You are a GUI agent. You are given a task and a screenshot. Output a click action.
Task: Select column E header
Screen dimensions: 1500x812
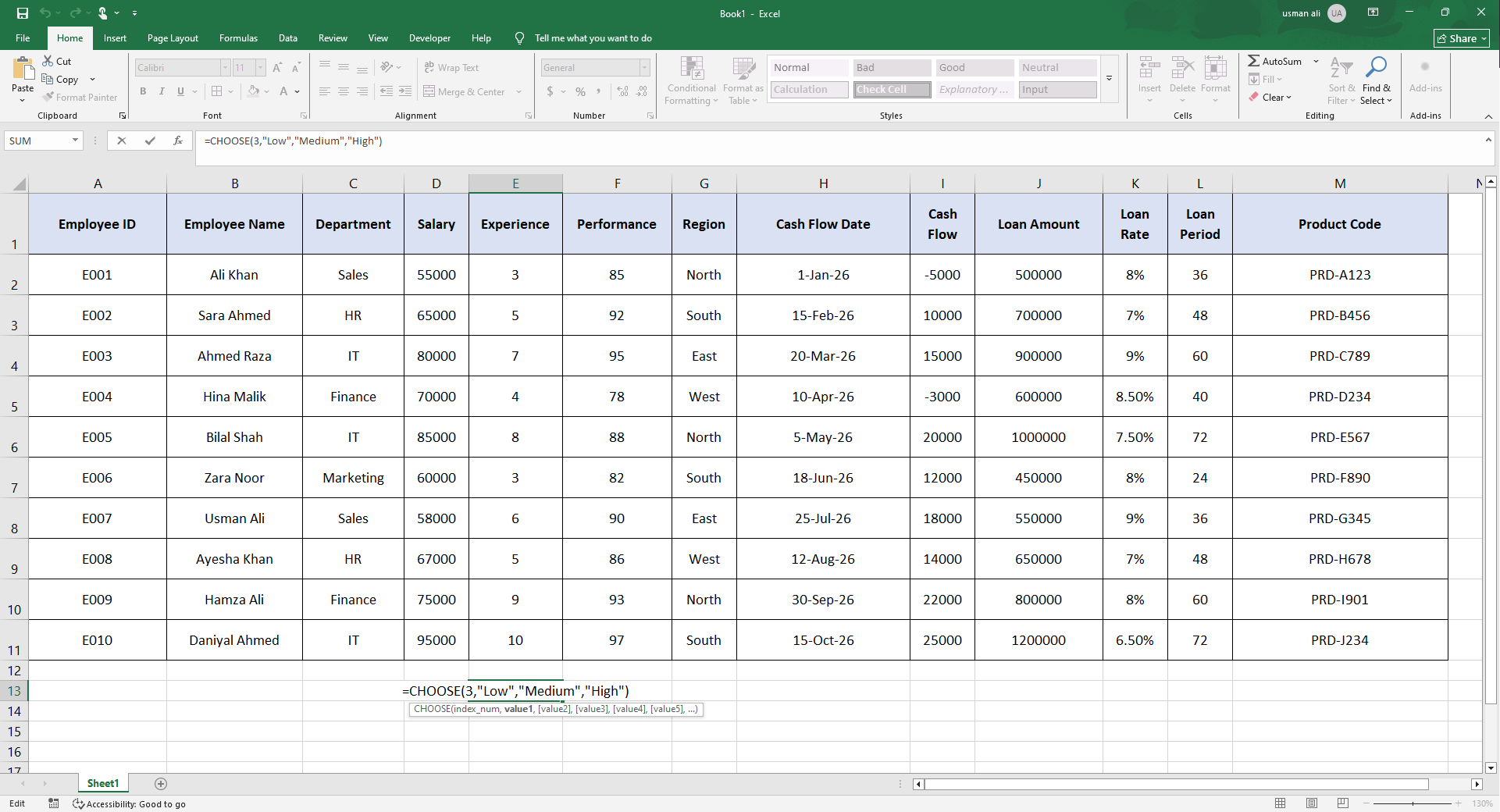point(515,183)
